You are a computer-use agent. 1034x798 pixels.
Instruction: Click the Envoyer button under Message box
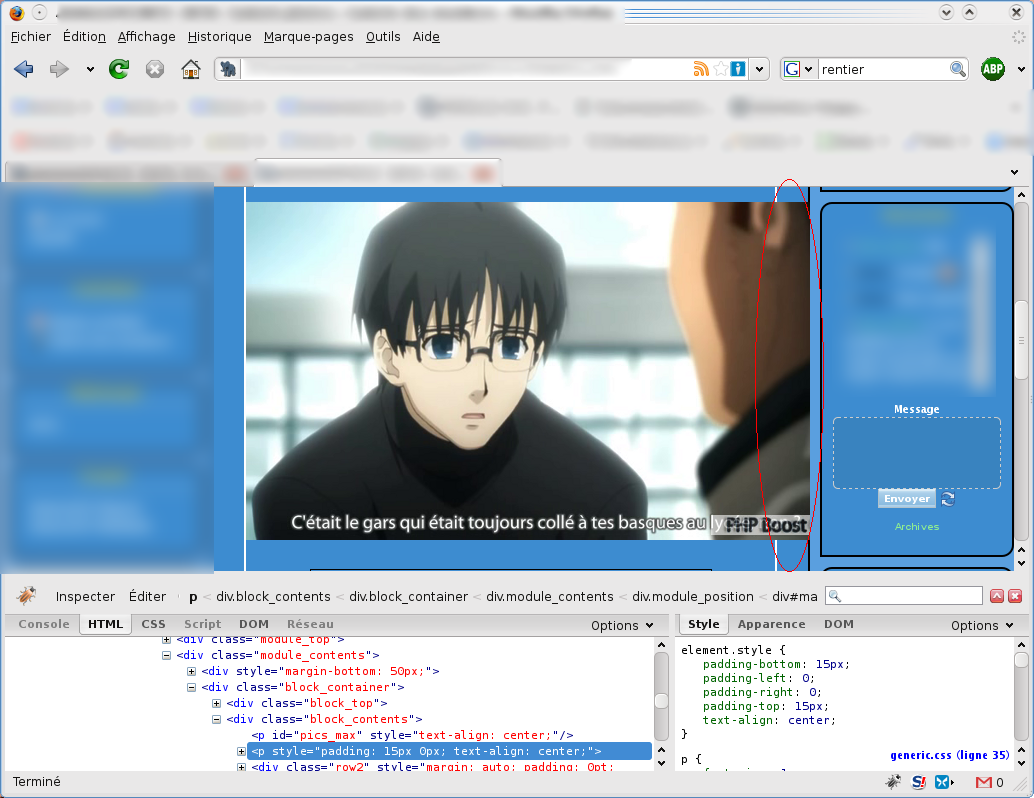pos(907,499)
